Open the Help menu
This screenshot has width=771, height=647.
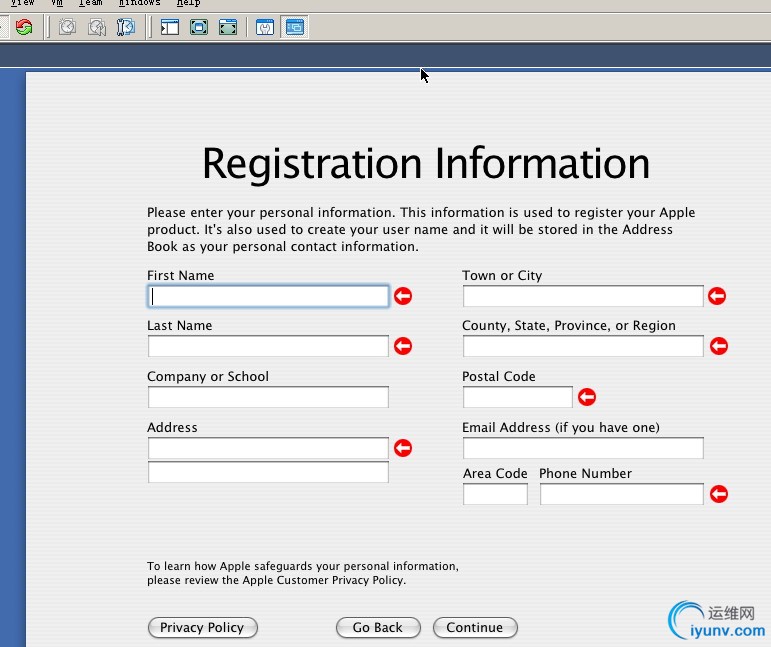click(188, 3)
